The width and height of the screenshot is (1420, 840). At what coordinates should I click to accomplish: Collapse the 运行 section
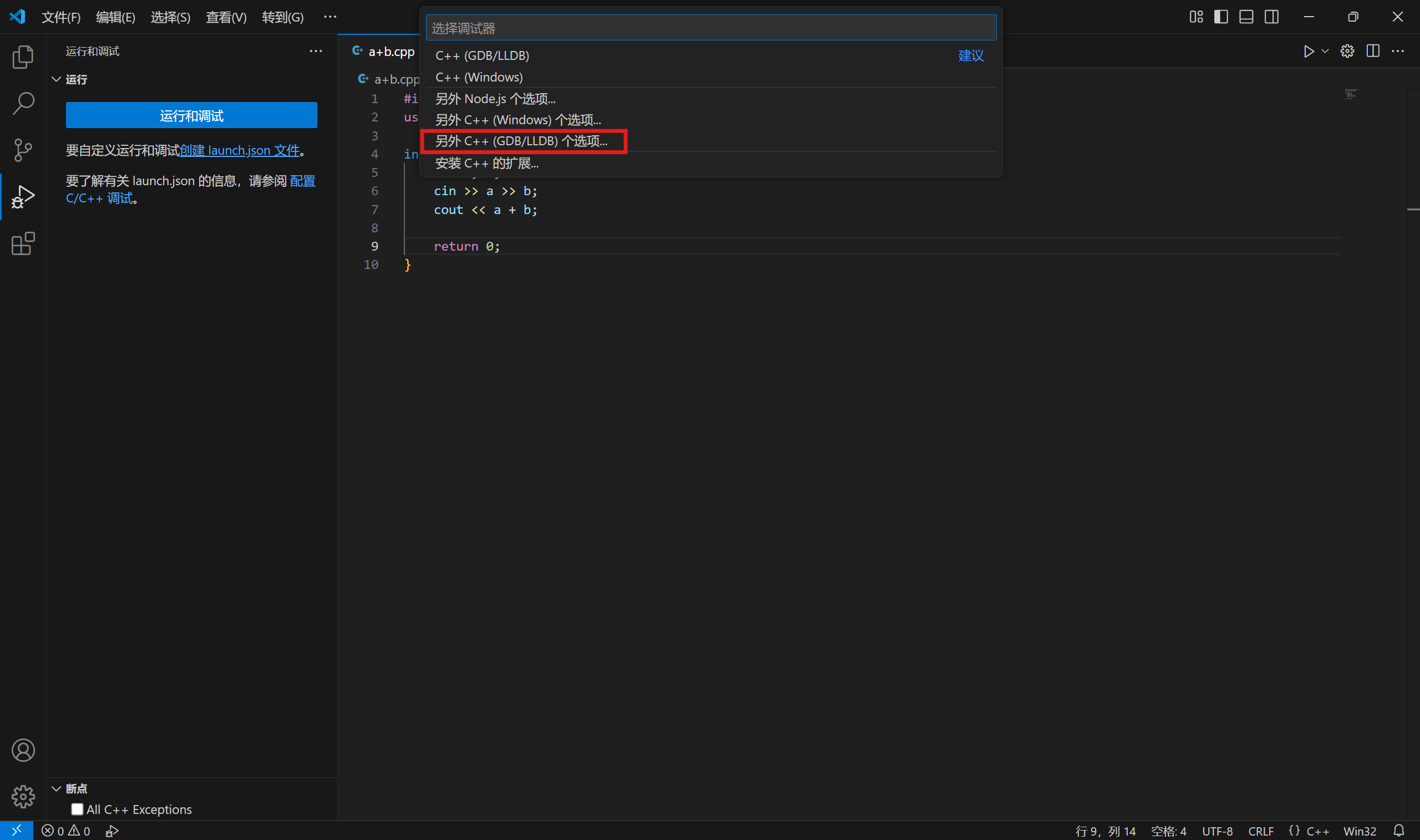click(57, 79)
